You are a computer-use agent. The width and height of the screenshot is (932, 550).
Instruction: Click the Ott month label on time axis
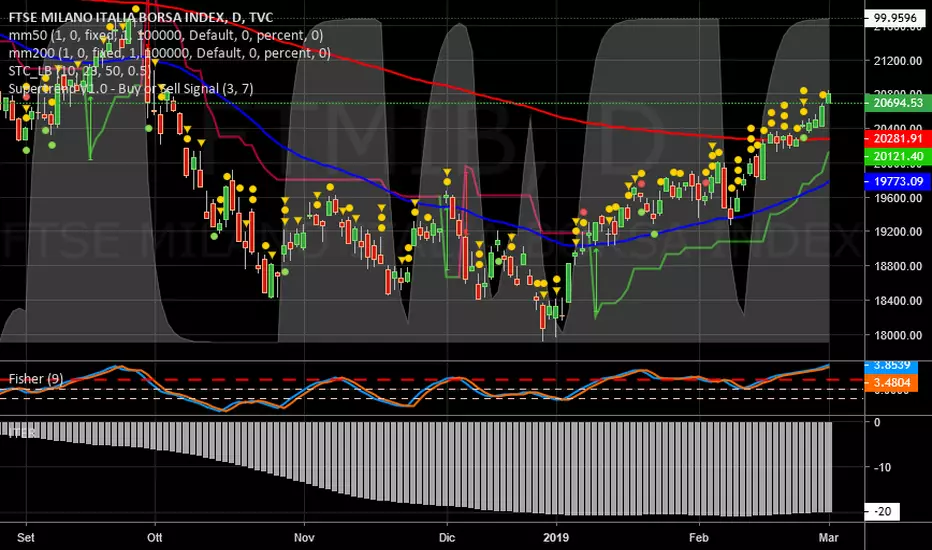[155, 538]
